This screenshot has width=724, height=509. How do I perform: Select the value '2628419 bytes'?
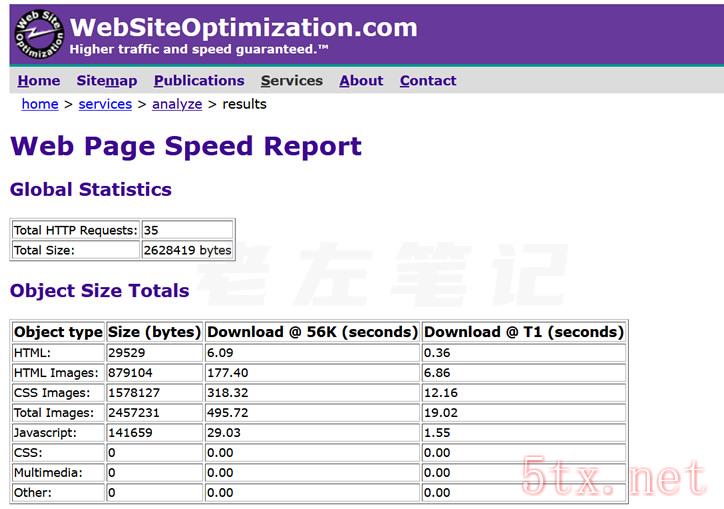click(187, 250)
